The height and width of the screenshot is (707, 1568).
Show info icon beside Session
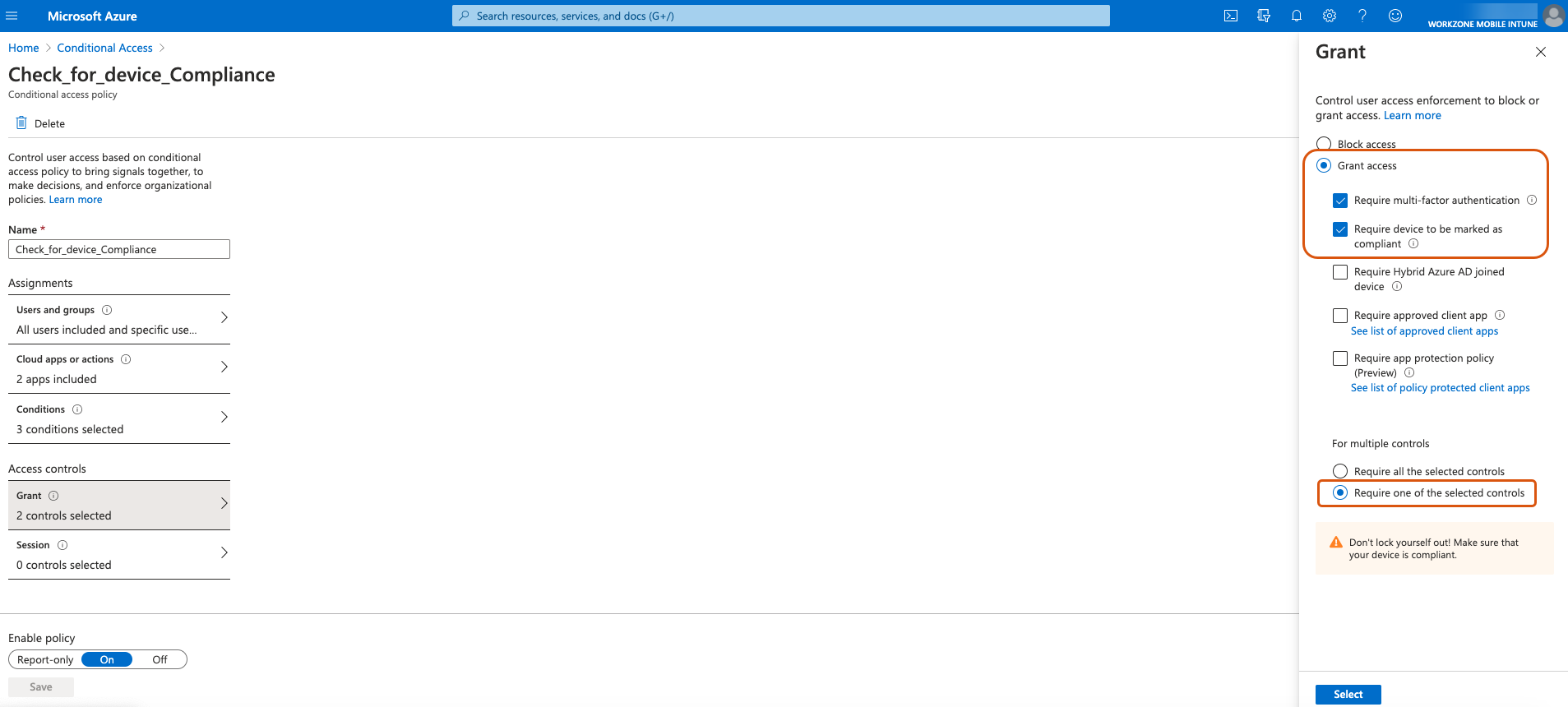click(62, 545)
